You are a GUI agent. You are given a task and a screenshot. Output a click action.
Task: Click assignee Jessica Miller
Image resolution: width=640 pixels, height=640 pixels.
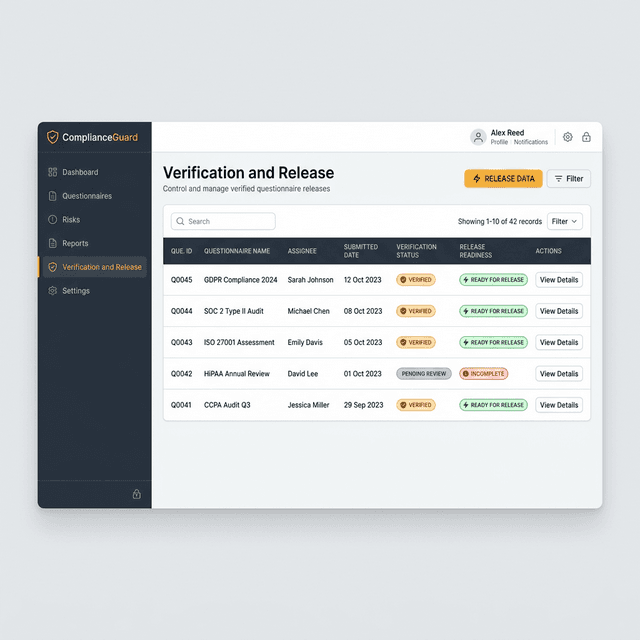pos(308,405)
